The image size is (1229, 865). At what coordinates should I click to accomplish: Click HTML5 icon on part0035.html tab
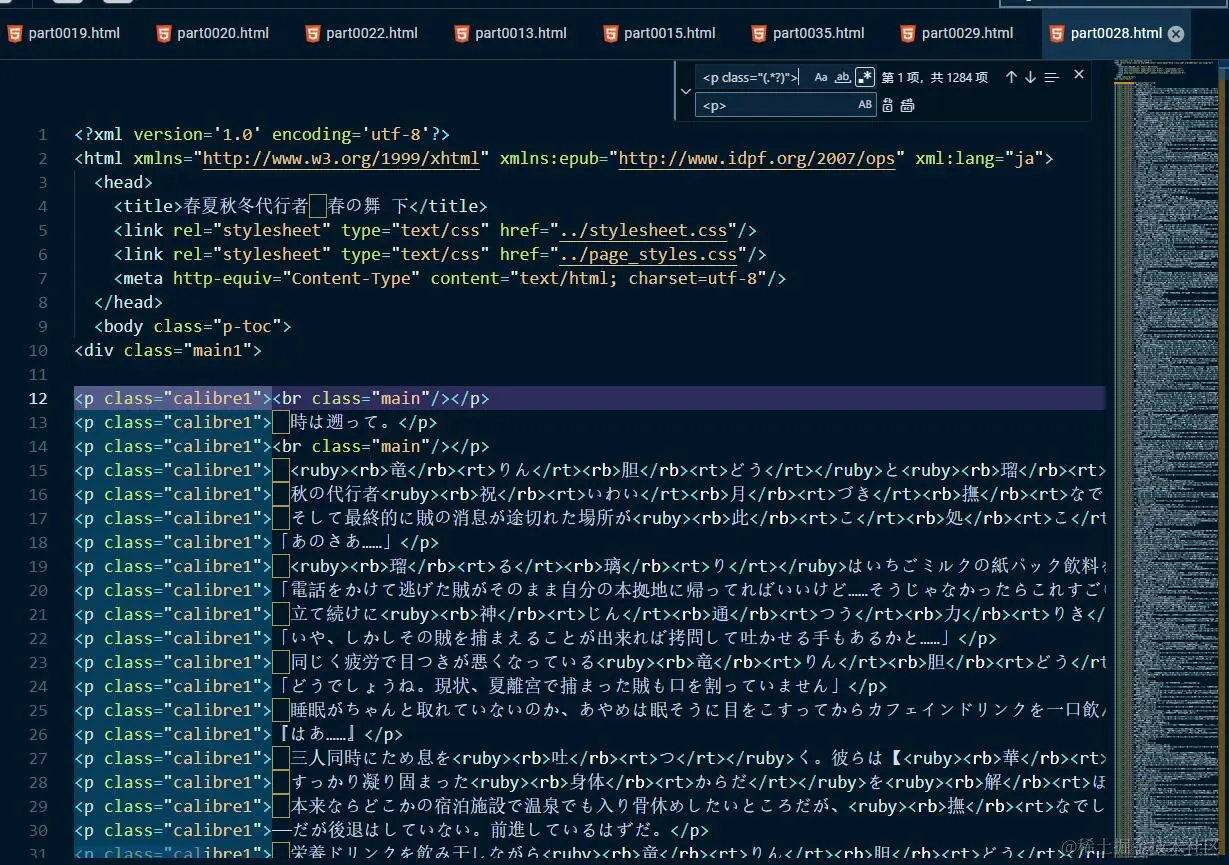coord(759,34)
